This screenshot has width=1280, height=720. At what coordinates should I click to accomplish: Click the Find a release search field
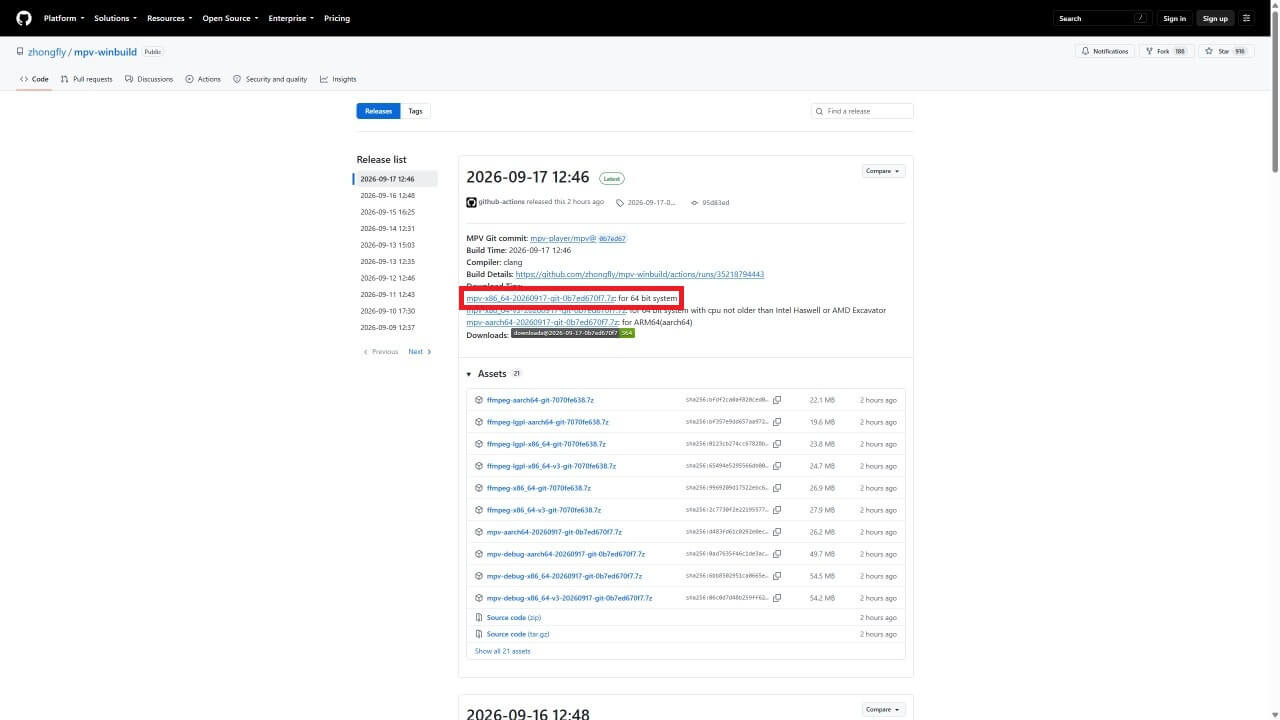coord(862,111)
